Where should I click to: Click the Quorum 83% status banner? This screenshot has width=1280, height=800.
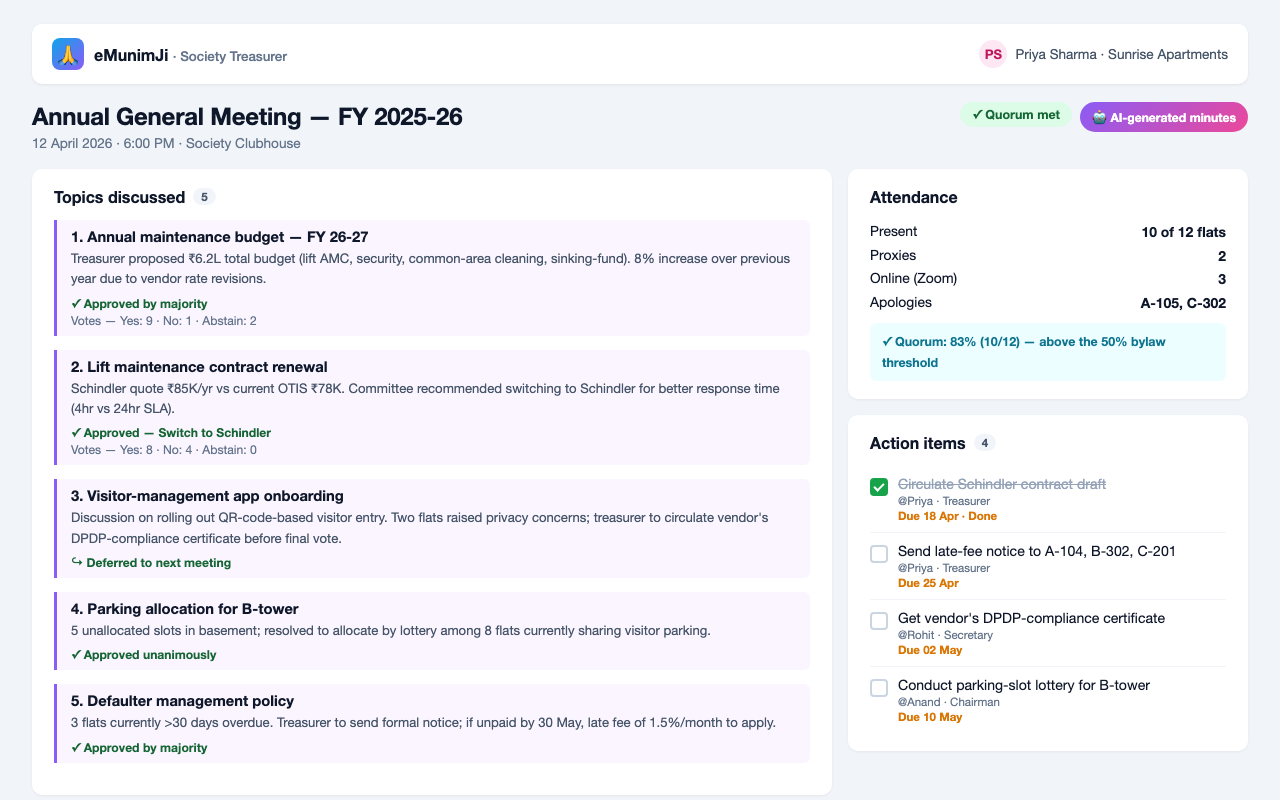click(x=1048, y=352)
